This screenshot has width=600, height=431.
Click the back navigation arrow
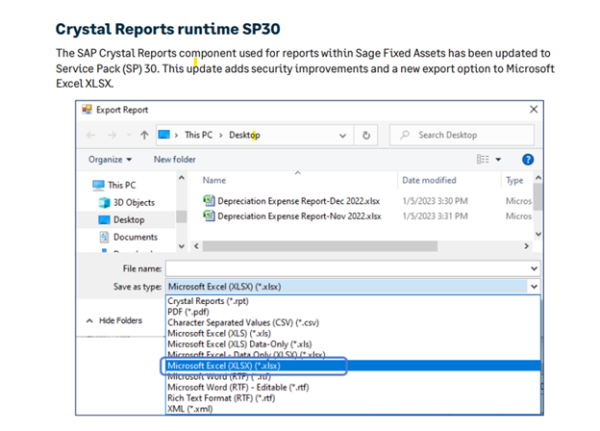[x=91, y=135]
